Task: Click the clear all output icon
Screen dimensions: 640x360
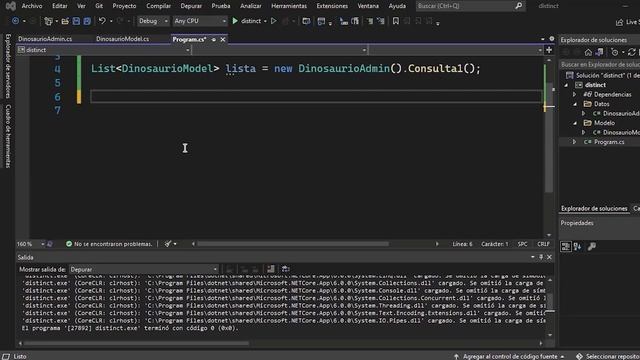Action: point(271,269)
